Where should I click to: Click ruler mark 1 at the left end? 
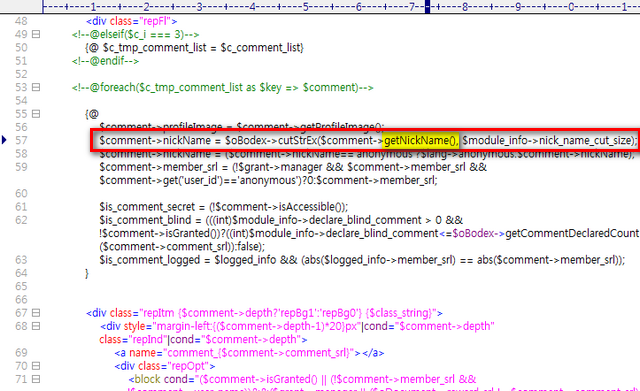(x=93, y=7)
